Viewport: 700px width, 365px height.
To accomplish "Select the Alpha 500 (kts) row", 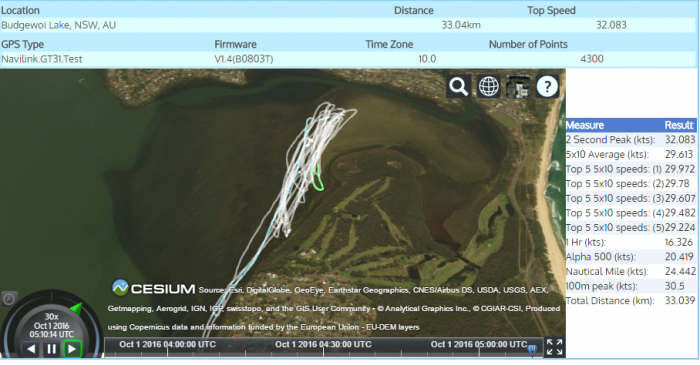I will coord(630,257).
